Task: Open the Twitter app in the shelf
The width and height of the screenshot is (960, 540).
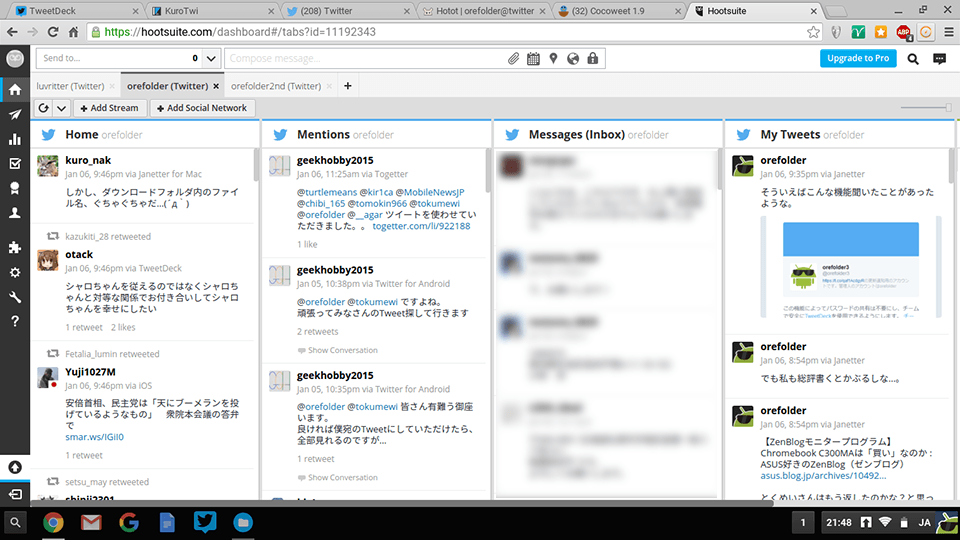Action: pyautogui.click(x=204, y=522)
